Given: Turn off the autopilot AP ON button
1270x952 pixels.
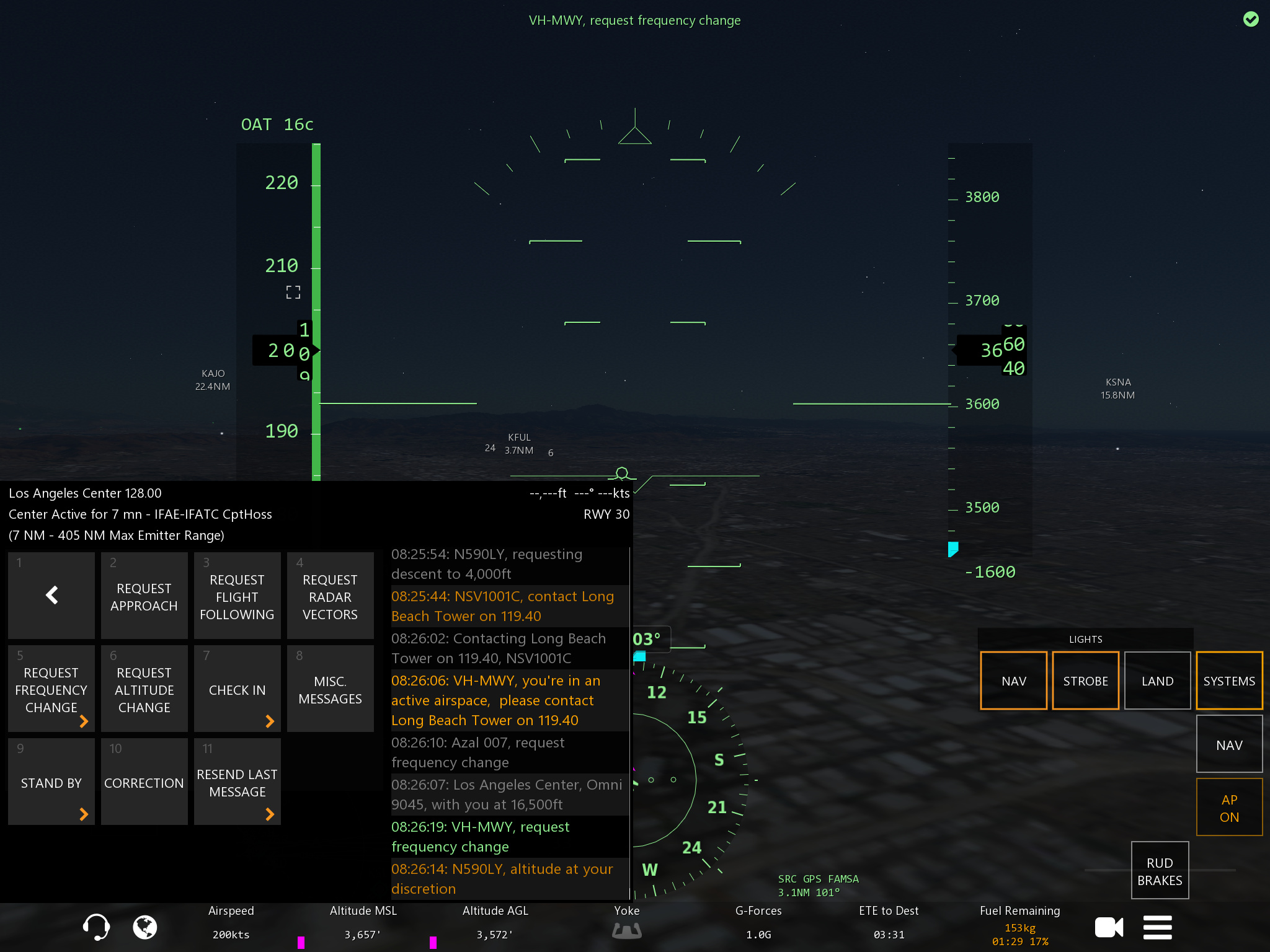Looking at the screenshot, I should click(x=1228, y=808).
